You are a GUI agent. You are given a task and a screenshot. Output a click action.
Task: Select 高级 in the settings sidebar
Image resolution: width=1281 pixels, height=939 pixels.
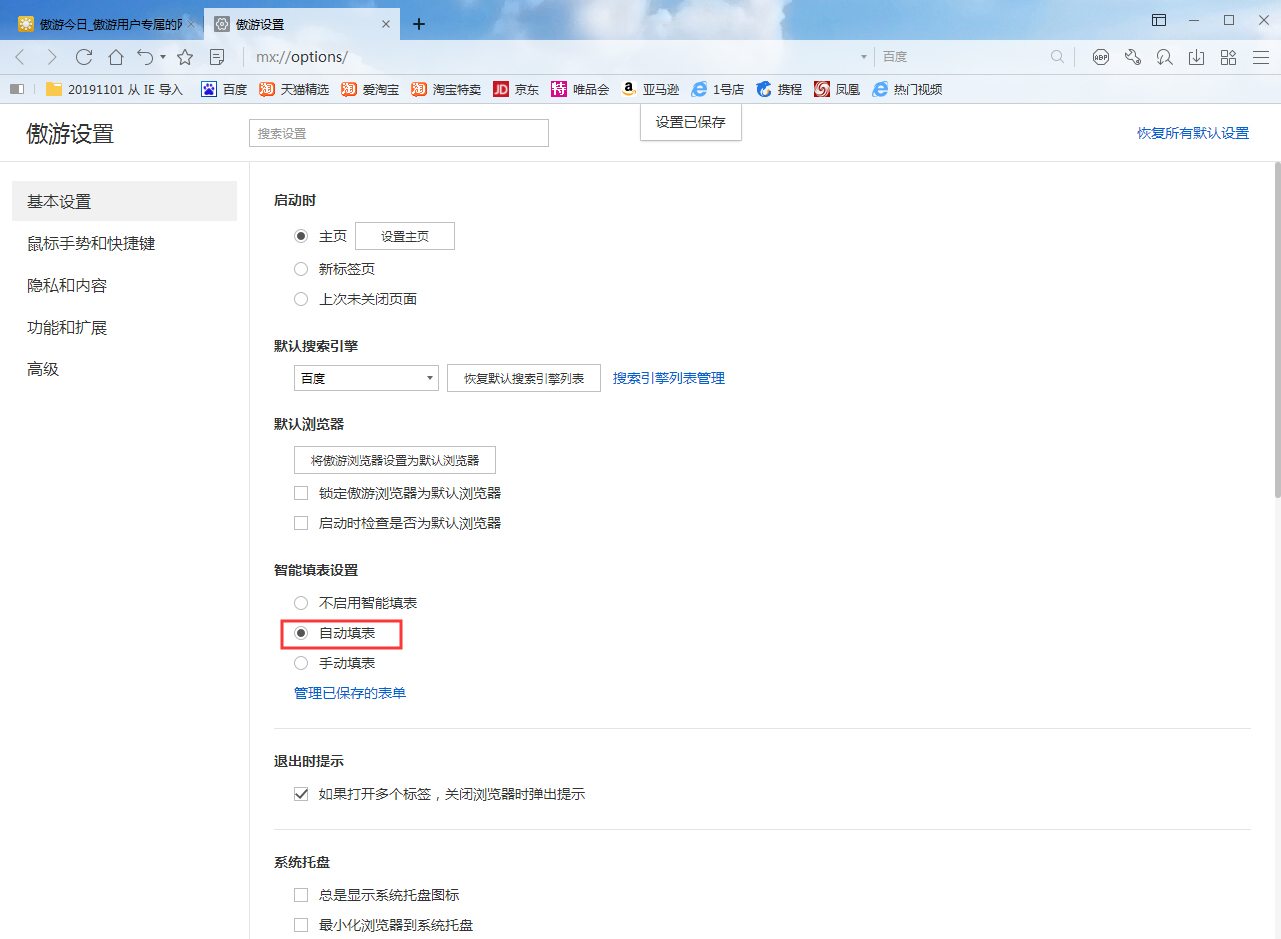42,369
